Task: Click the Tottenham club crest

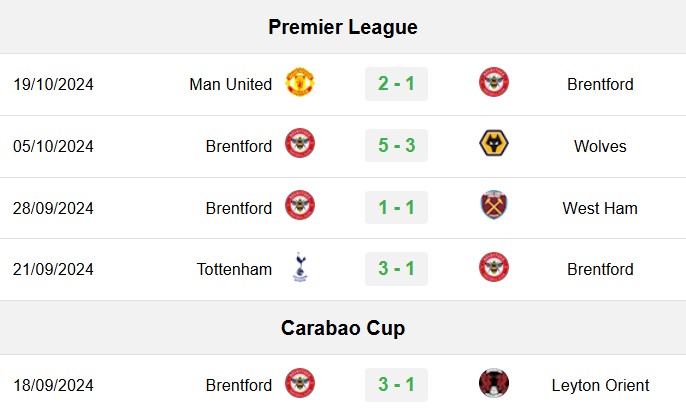Action: 300,267
